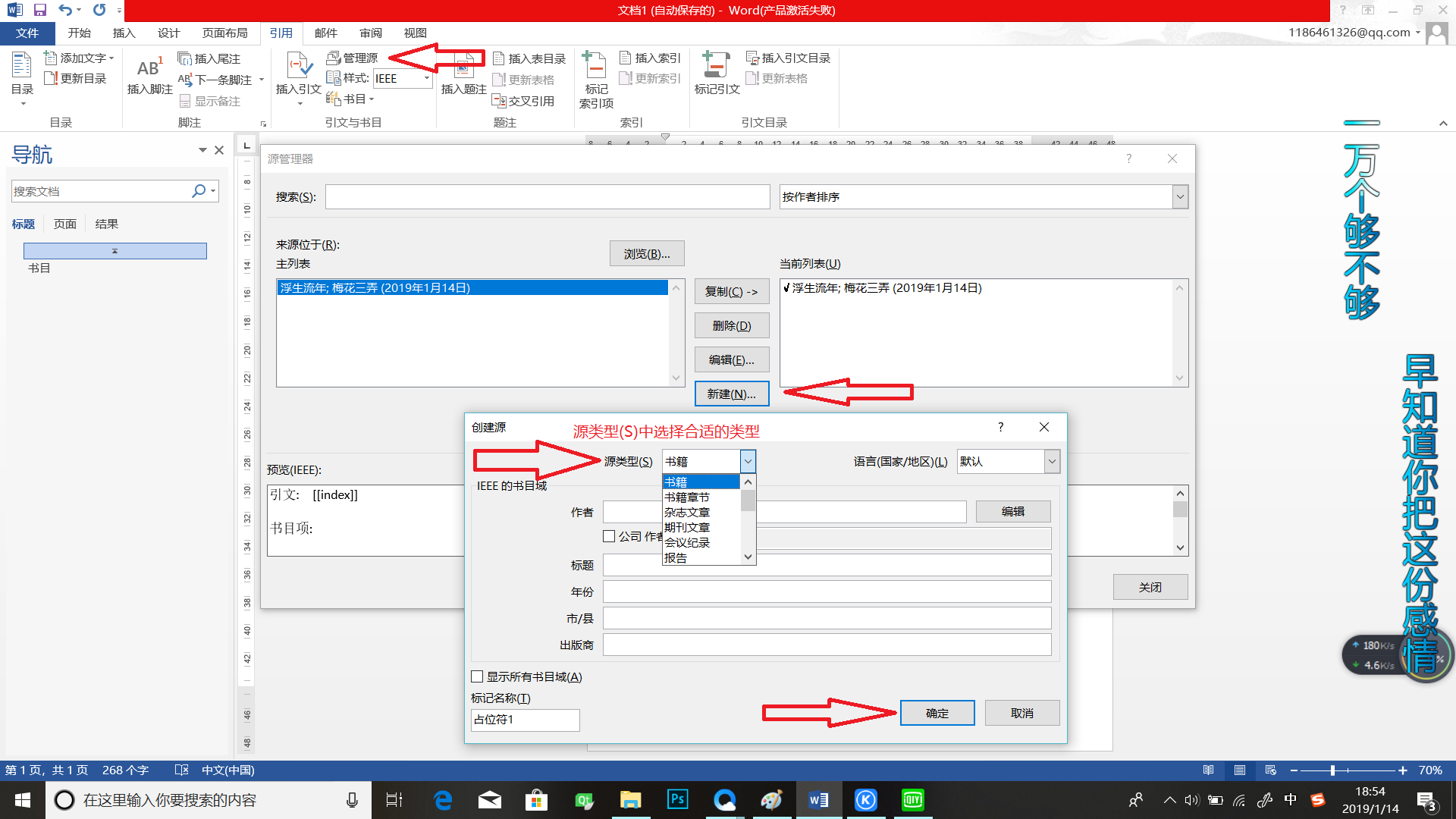Click 引用 tab in ribbon

279,33
